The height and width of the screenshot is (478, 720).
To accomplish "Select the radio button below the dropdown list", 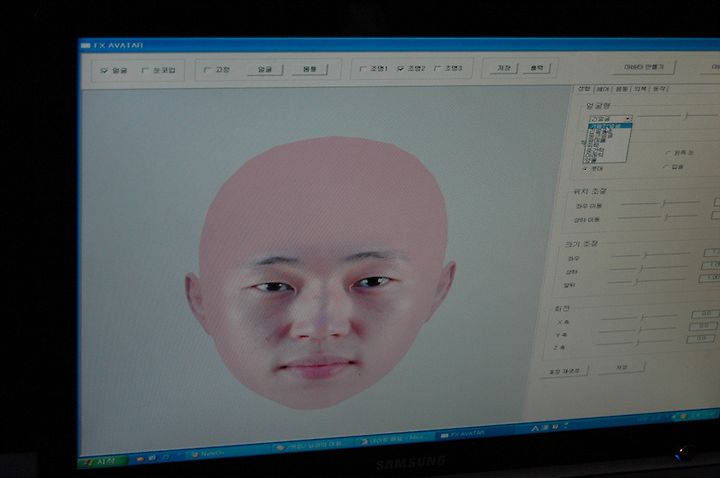I will (586, 169).
